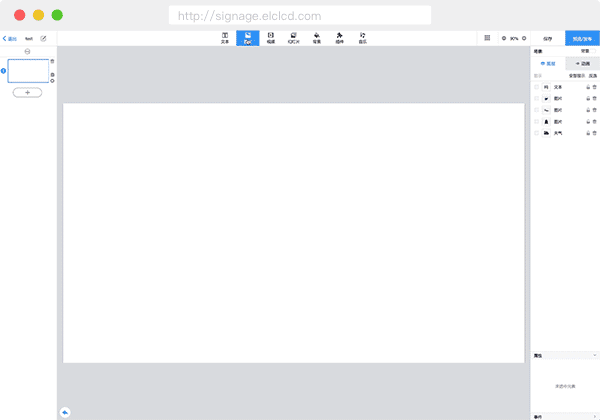The width and height of the screenshot is (600, 420).
Task: Click the text layer thumbnail icon
Action: pyautogui.click(x=546, y=87)
